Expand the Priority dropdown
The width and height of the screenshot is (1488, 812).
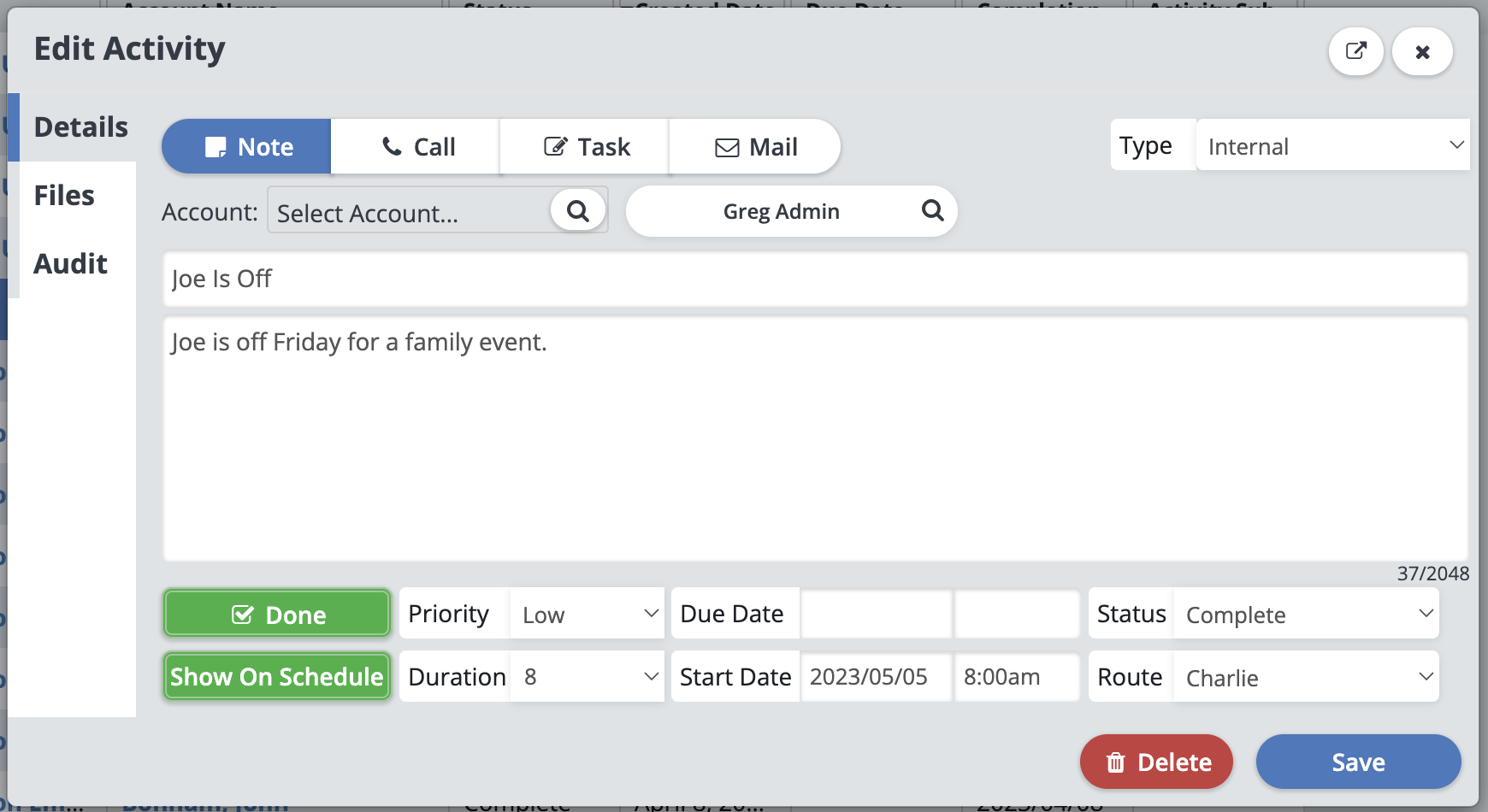click(x=588, y=614)
